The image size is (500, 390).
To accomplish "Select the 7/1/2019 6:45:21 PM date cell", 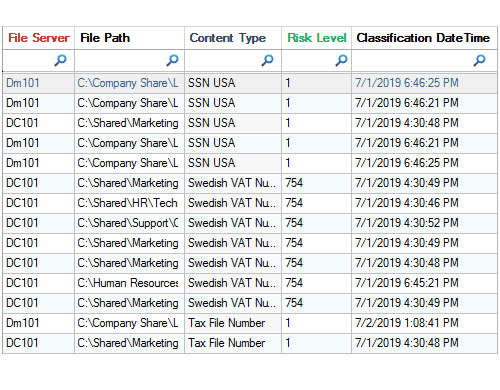I will coord(424,283).
